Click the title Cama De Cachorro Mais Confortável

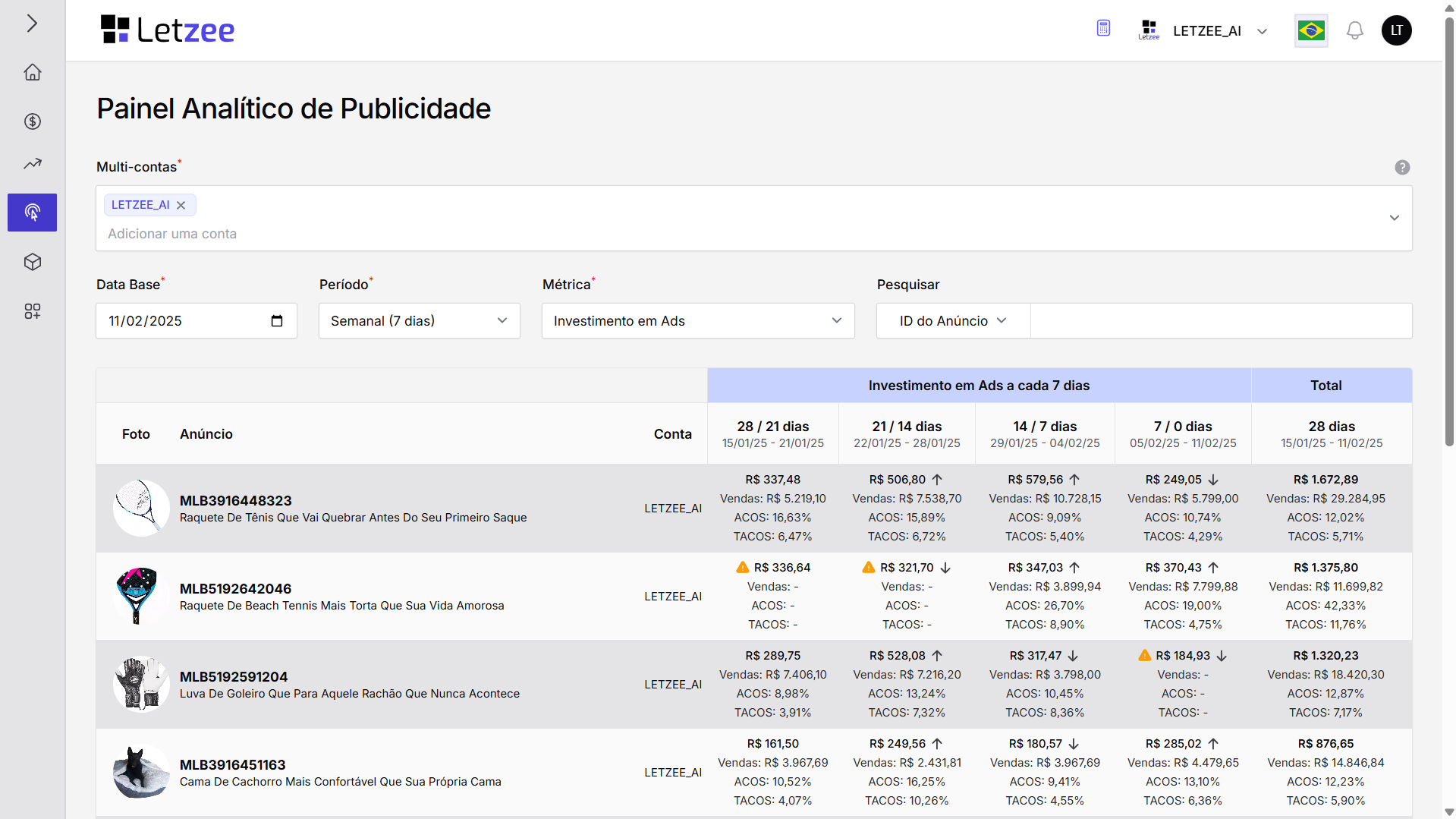click(x=341, y=782)
